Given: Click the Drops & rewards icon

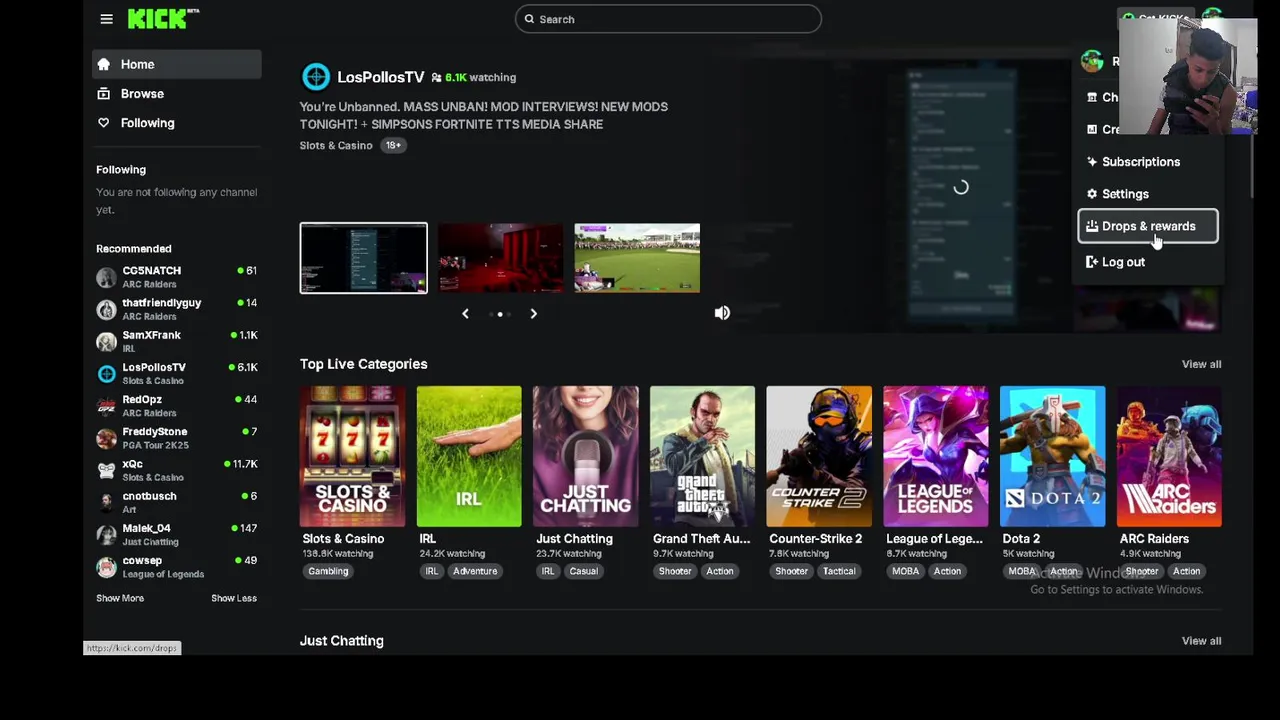Looking at the screenshot, I should (1092, 226).
